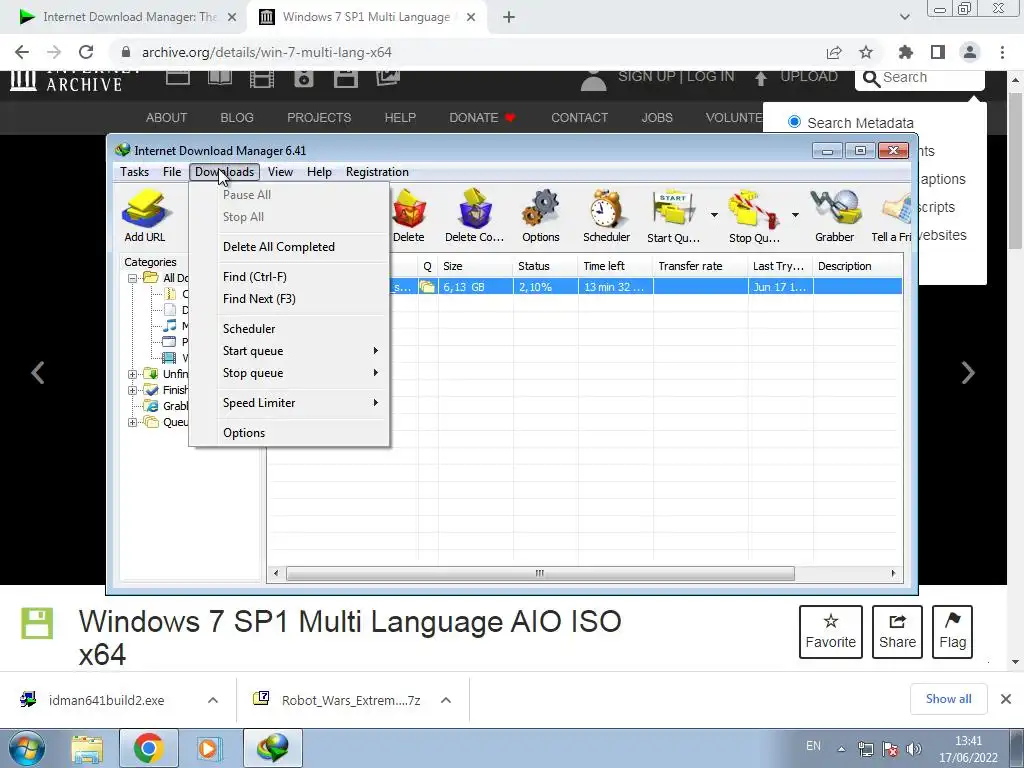This screenshot has height=768, width=1024.
Task: Click the Internet Archive search field
Action: coord(920,78)
